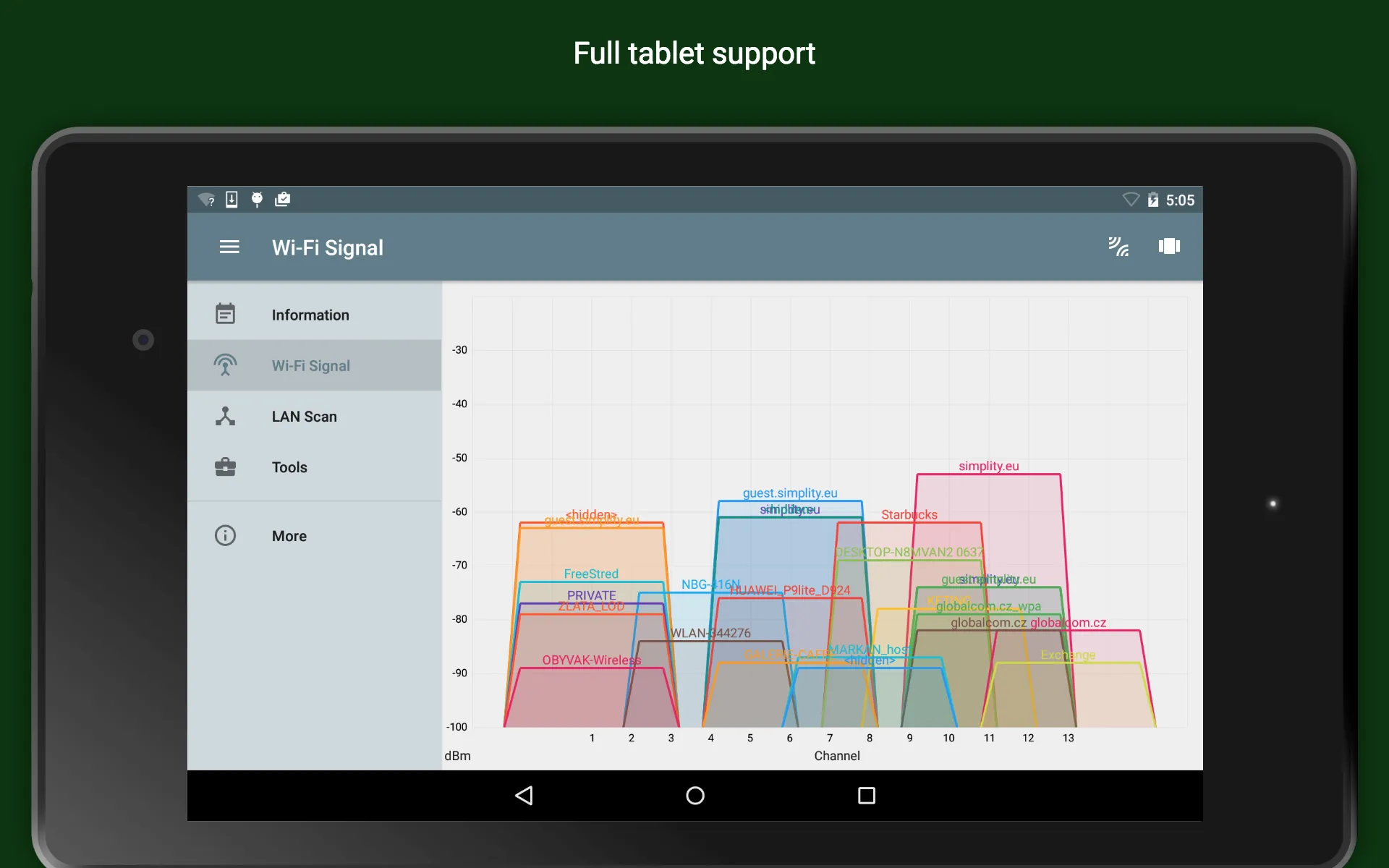Open LAN Scan from the sidebar
The height and width of the screenshot is (868, 1389).
click(304, 416)
